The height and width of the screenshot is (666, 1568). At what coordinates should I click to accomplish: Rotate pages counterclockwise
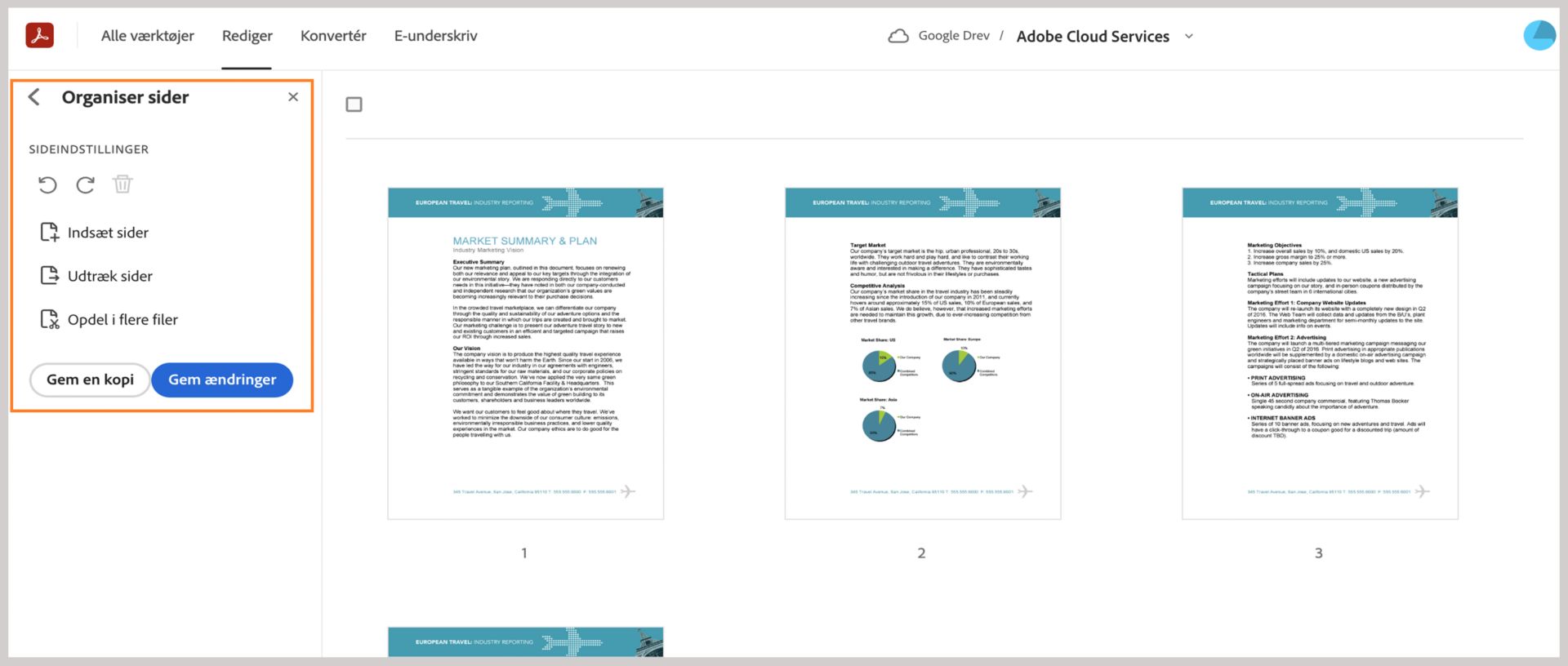[x=47, y=184]
